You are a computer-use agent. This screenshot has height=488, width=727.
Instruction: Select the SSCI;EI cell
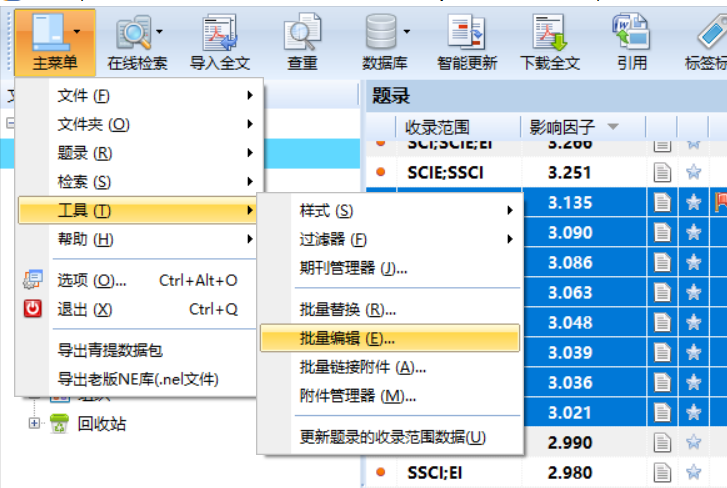tap(434, 473)
